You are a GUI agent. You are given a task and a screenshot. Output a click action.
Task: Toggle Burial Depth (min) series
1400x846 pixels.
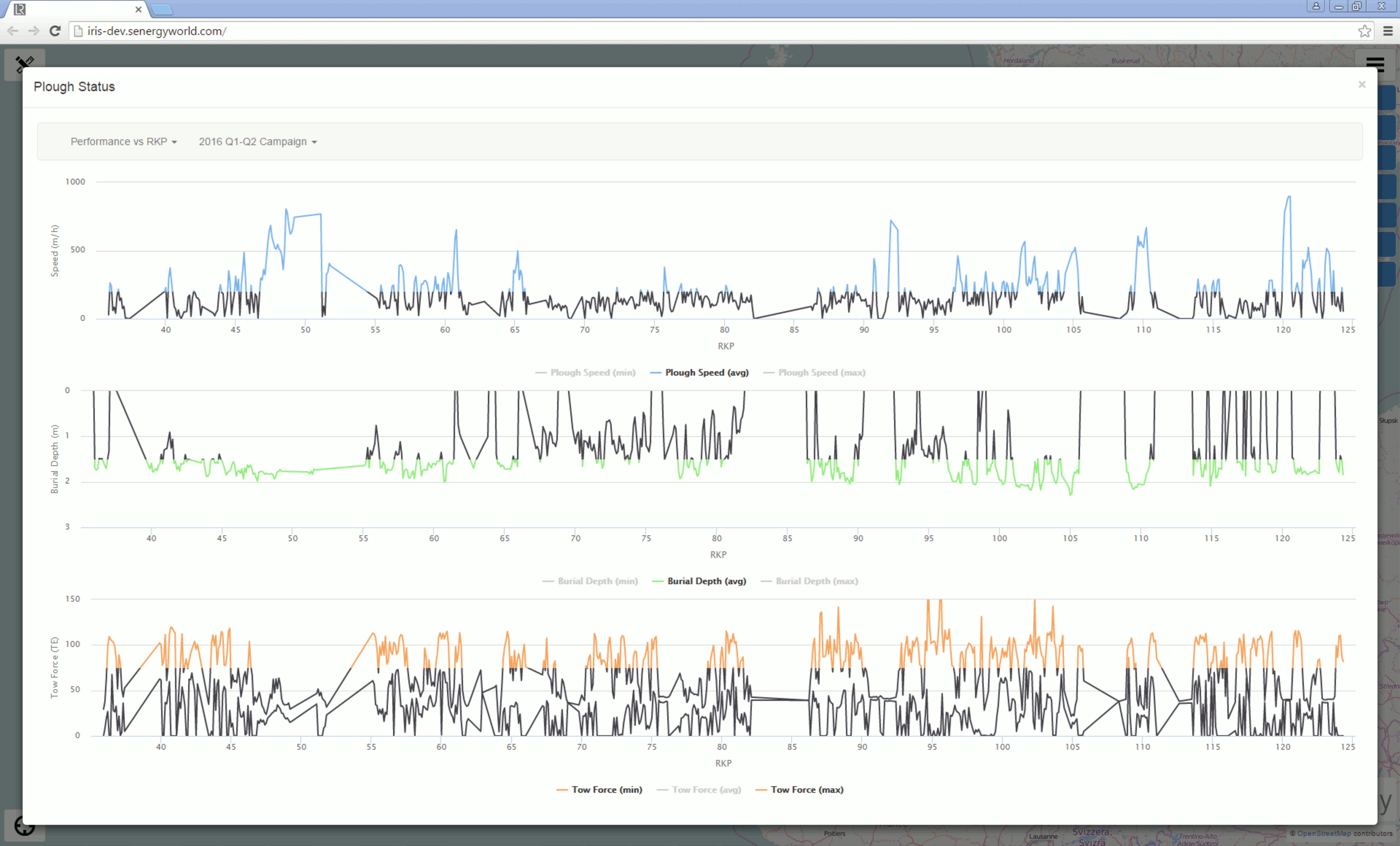click(590, 581)
